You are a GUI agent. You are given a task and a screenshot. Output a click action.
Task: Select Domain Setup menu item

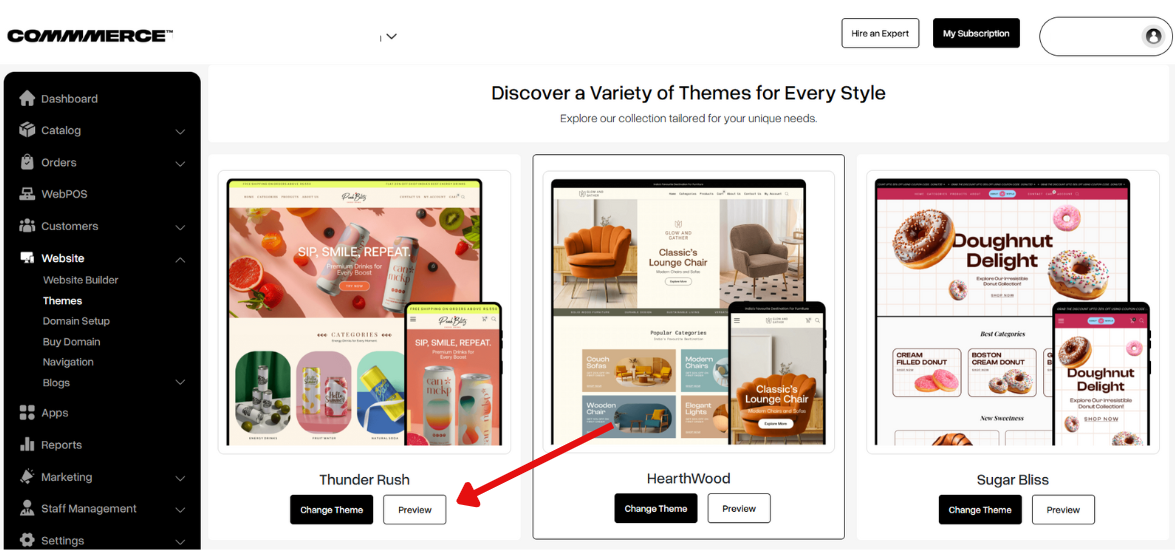coord(76,321)
